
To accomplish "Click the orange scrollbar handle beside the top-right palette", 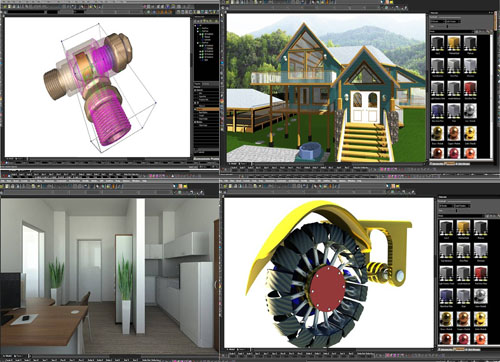I will pyautogui.click(x=495, y=21).
